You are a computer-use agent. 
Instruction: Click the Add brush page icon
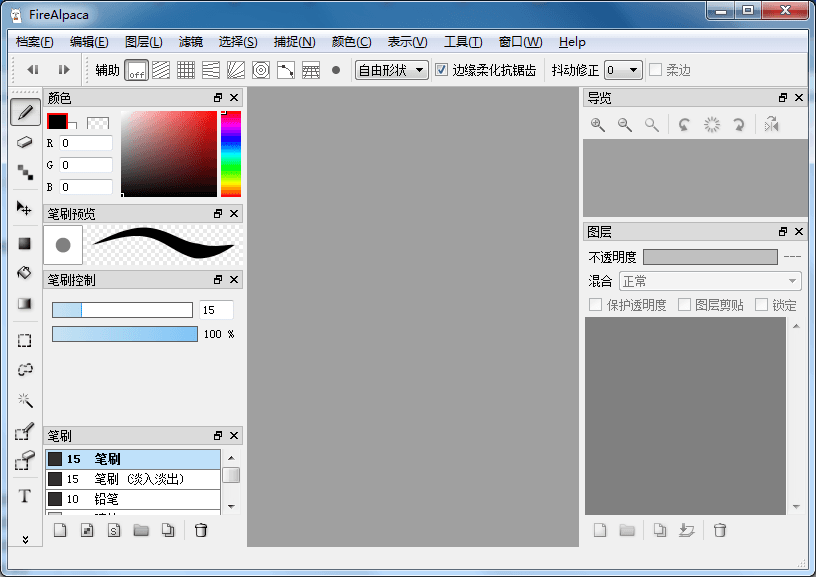[60, 530]
